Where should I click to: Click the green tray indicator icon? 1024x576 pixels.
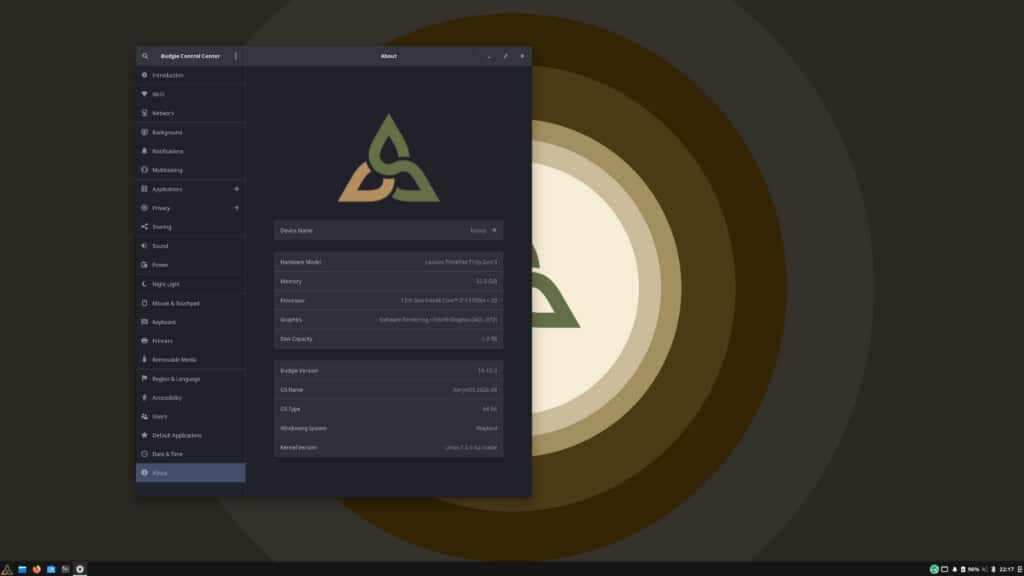click(934, 569)
